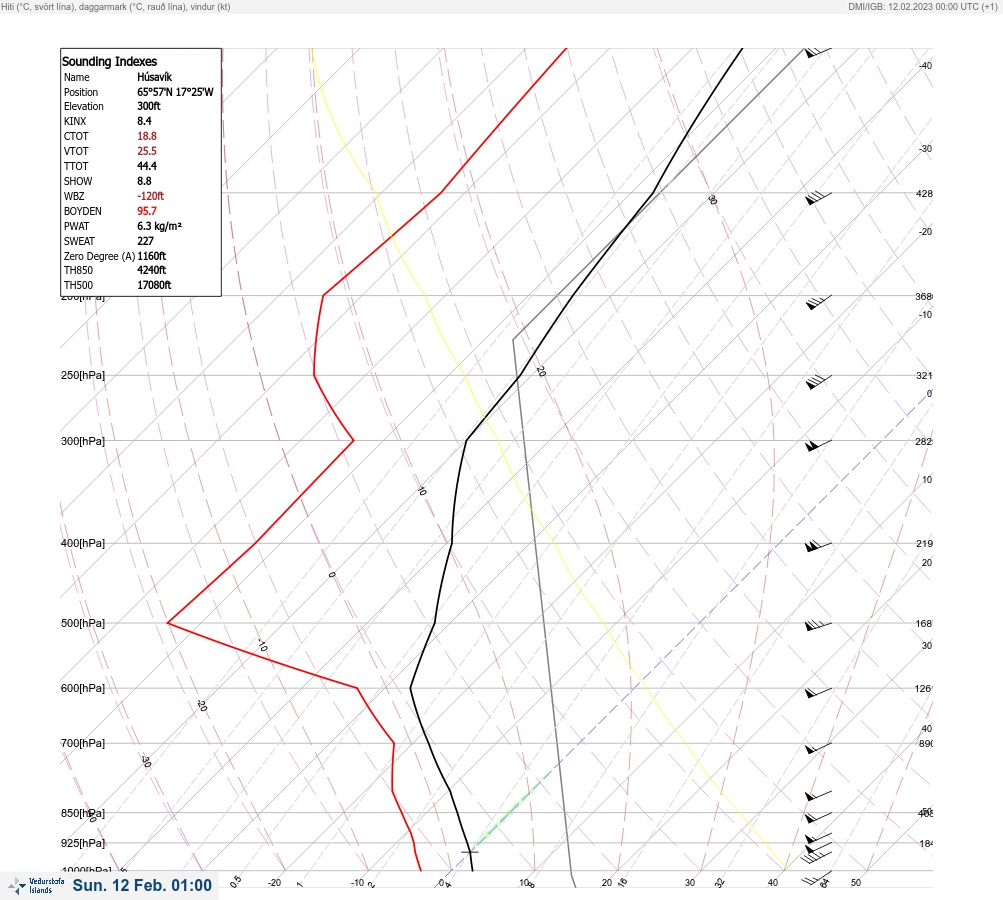Click the wind barb at 600 hPa
1003x900 pixels.
[818, 692]
